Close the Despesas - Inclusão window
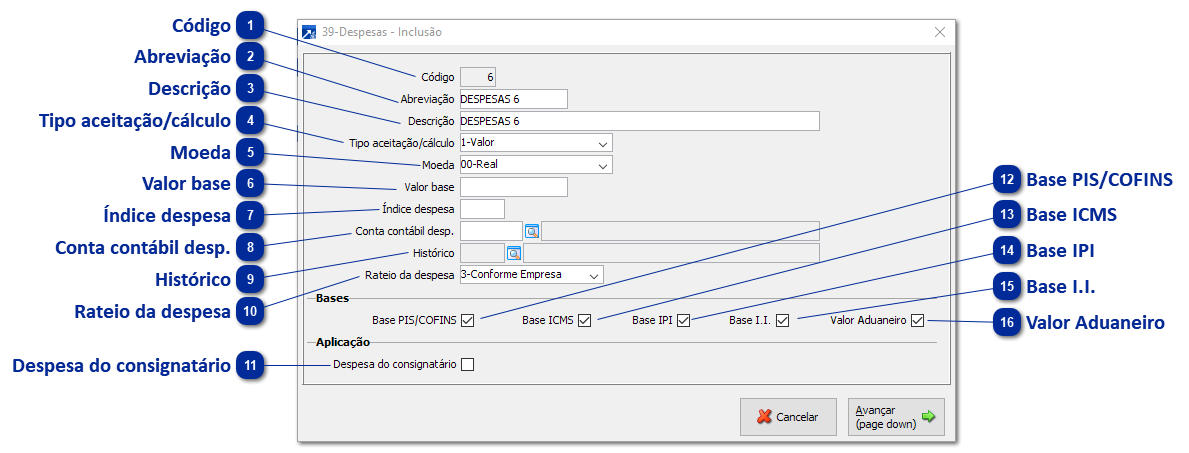The width and height of the screenshot is (1189, 453). (940, 33)
